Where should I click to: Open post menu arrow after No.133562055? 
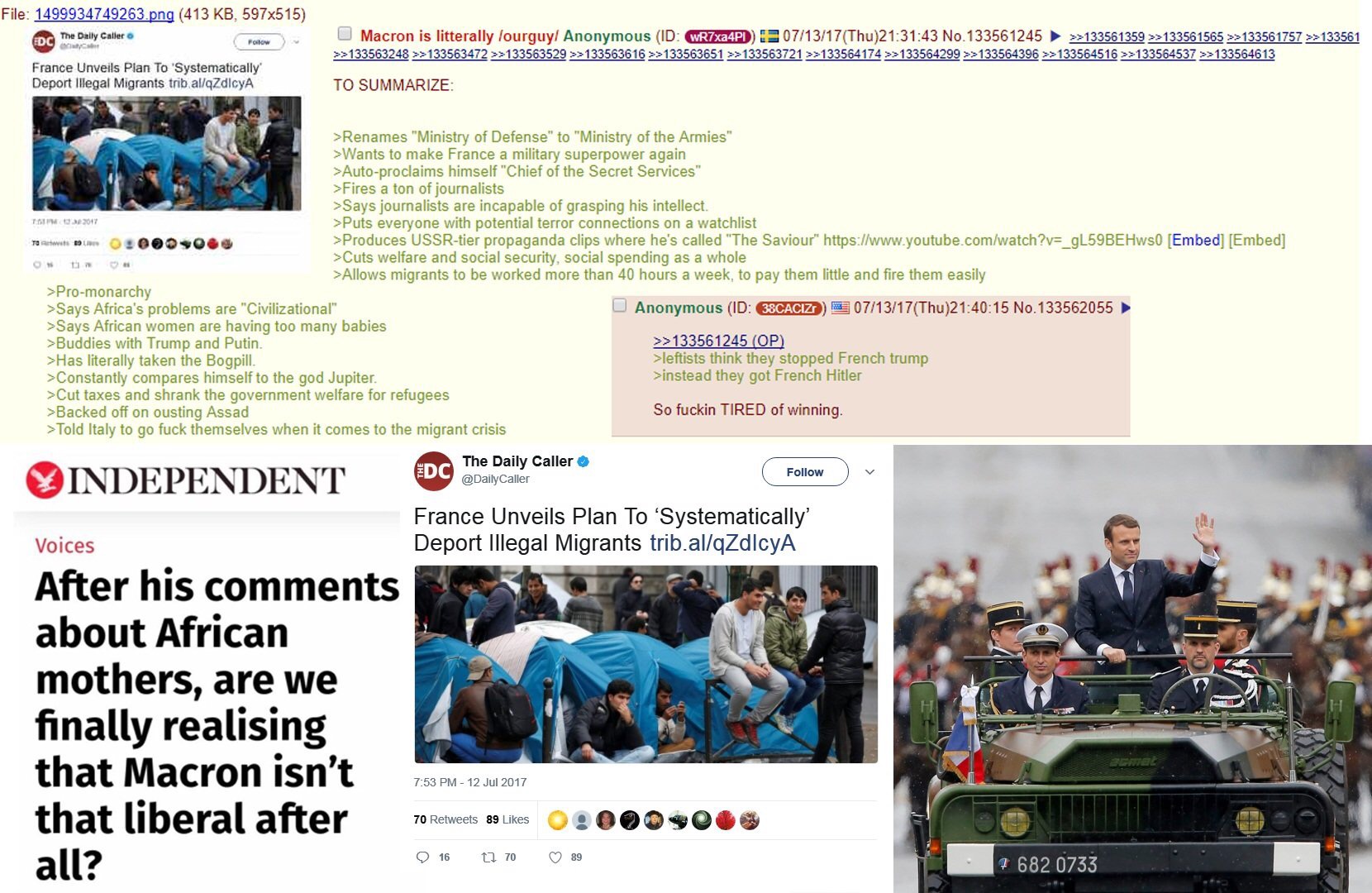[x=1125, y=308]
